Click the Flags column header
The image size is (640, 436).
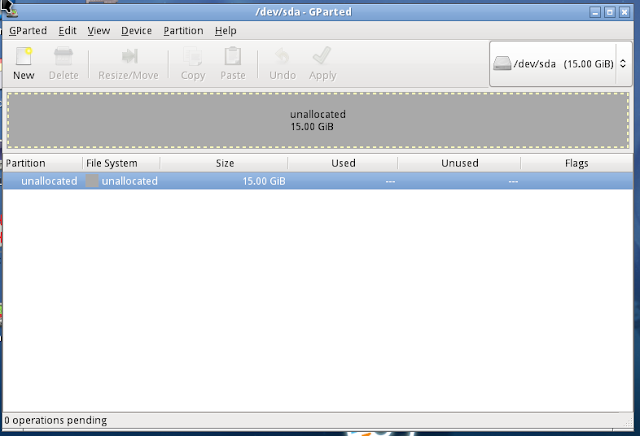tap(577, 163)
